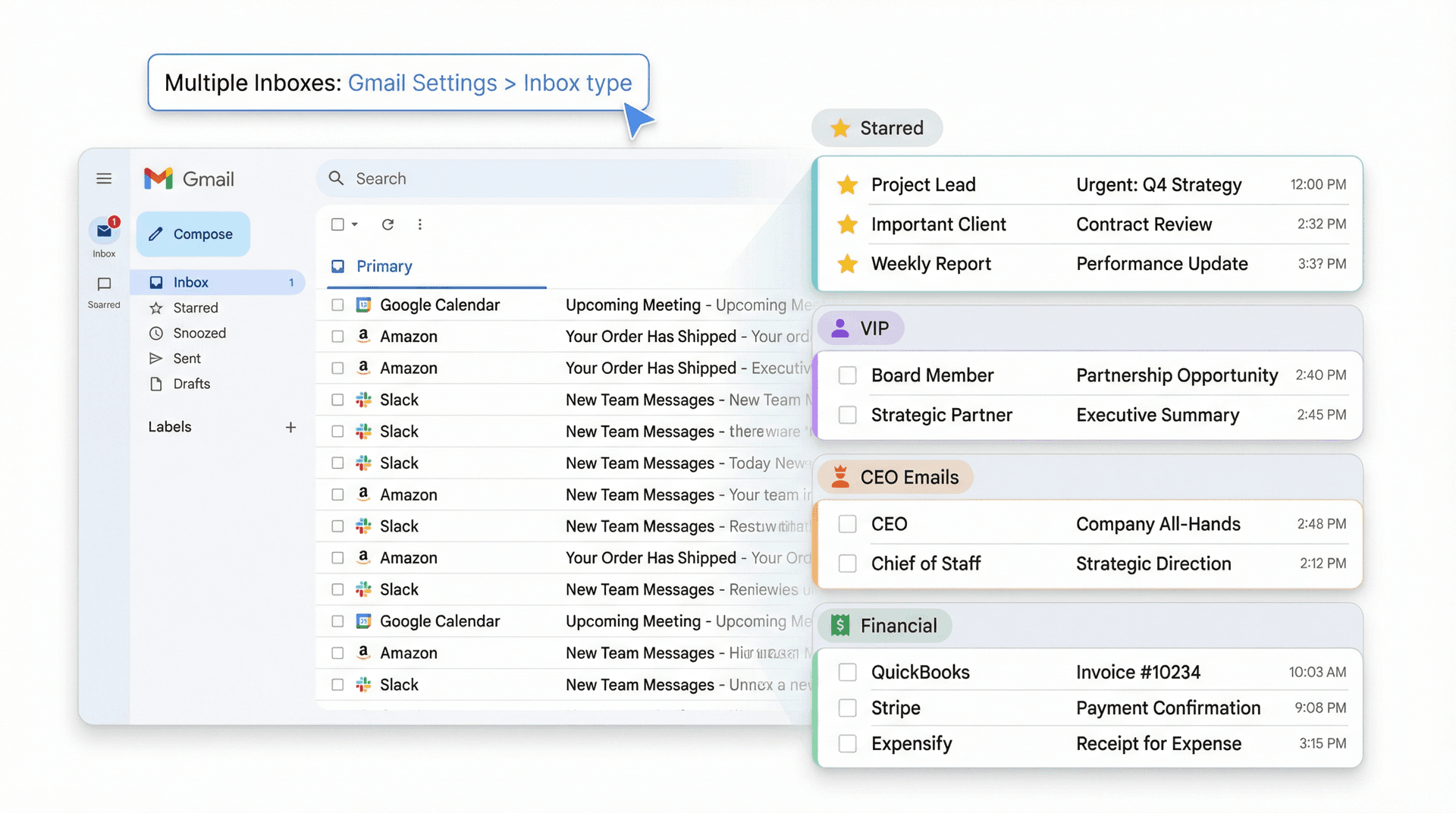
Task: Refresh the inbox list
Action: click(x=388, y=224)
